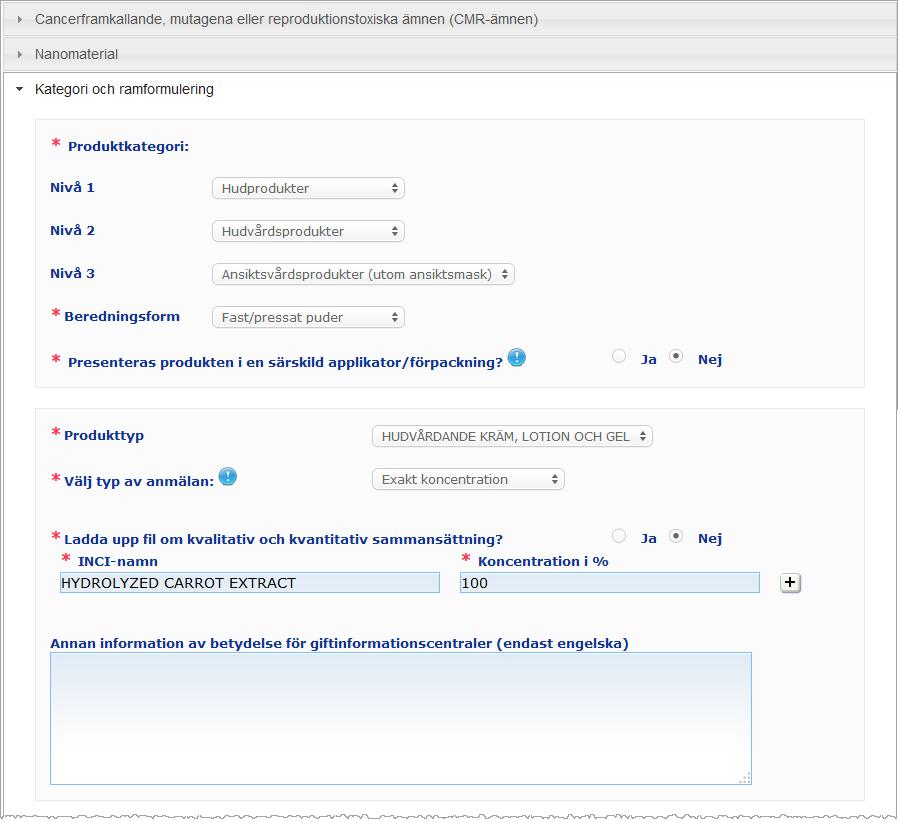
Task: Expand the Nanomaterial section
Action: point(450,54)
